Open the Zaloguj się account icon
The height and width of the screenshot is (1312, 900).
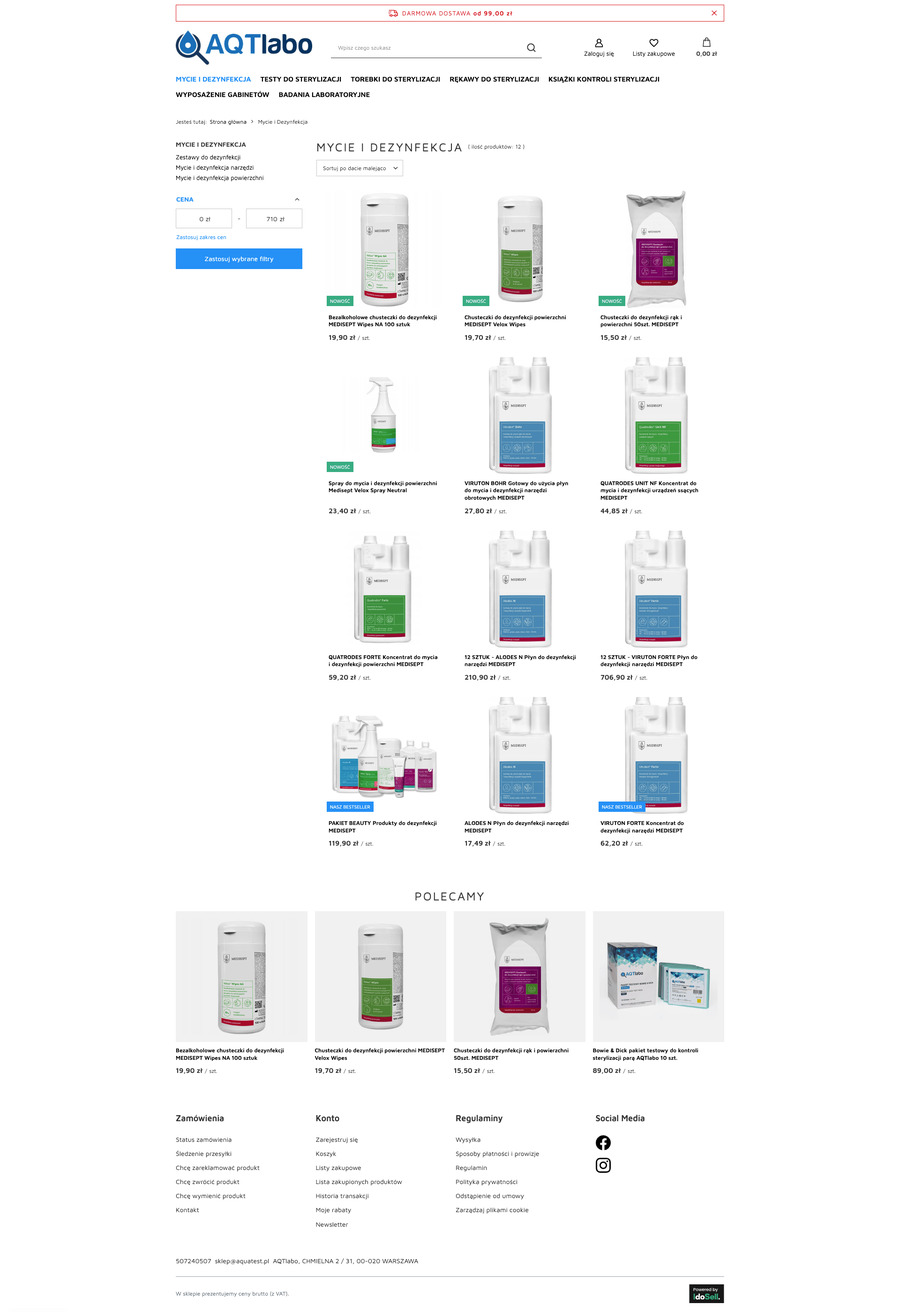pyautogui.click(x=599, y=43)
